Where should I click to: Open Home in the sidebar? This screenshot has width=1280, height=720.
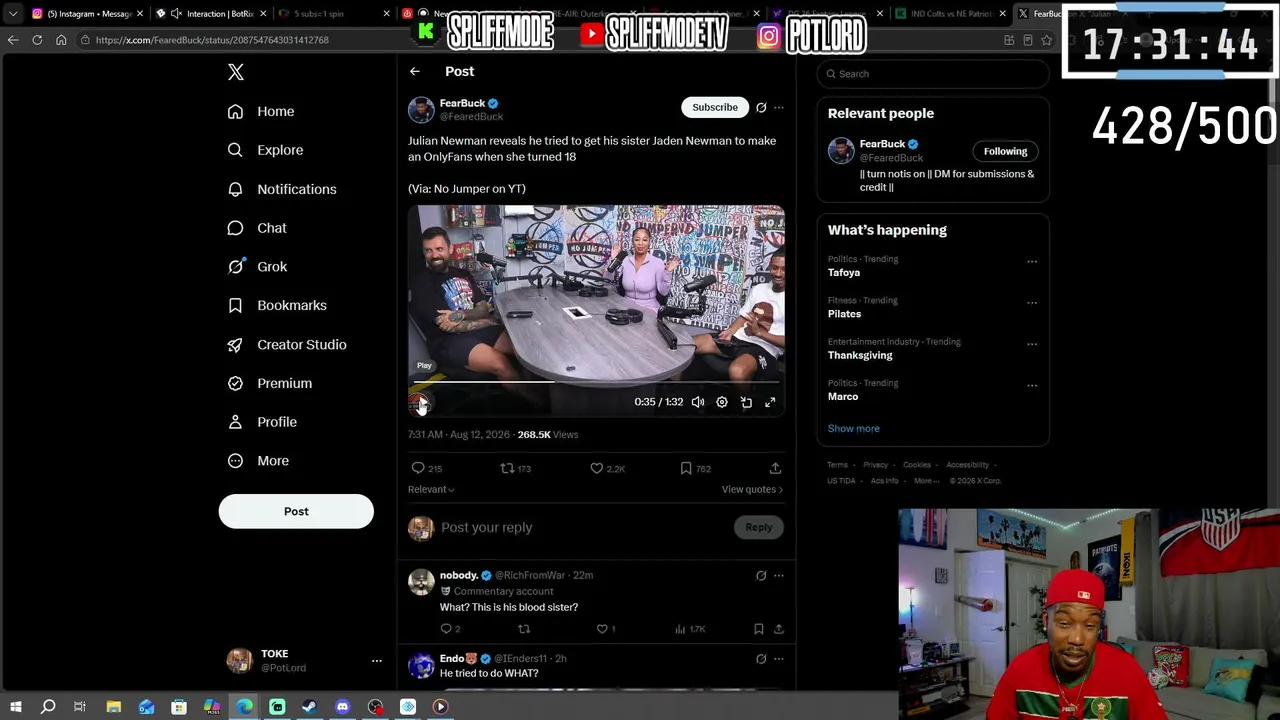[261, 111]
